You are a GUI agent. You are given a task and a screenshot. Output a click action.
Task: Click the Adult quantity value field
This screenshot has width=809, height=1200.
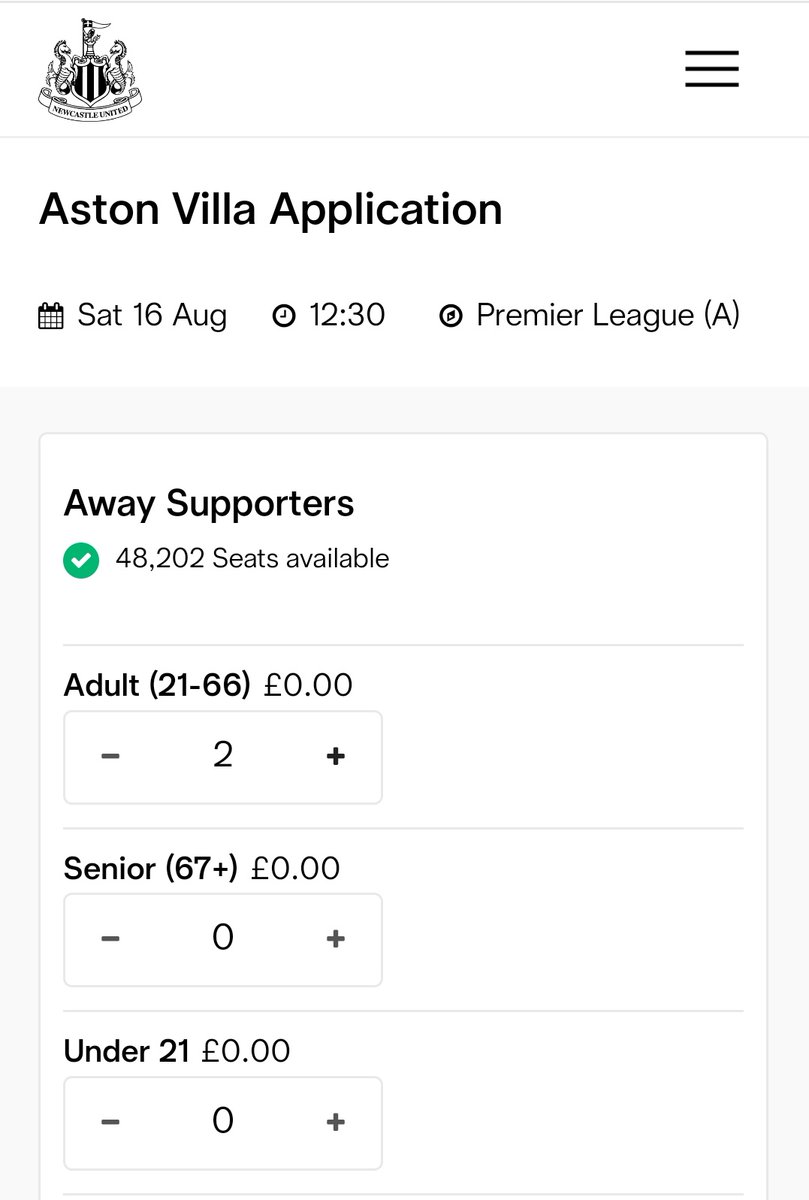coord(223,756)
